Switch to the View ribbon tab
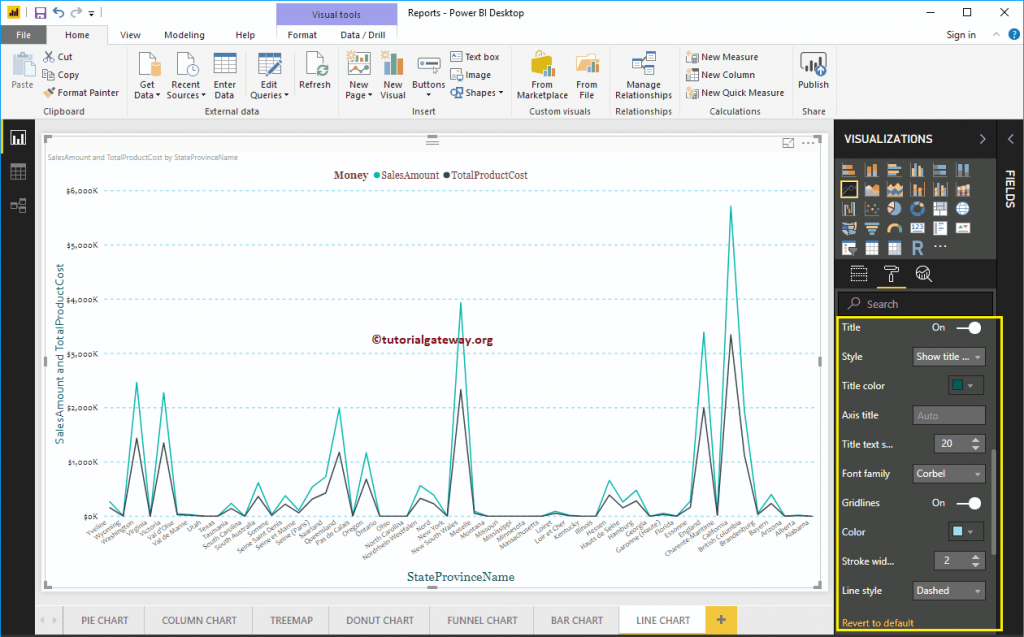The width and height of the screenshot is (1024, 637). pos(130,33)
